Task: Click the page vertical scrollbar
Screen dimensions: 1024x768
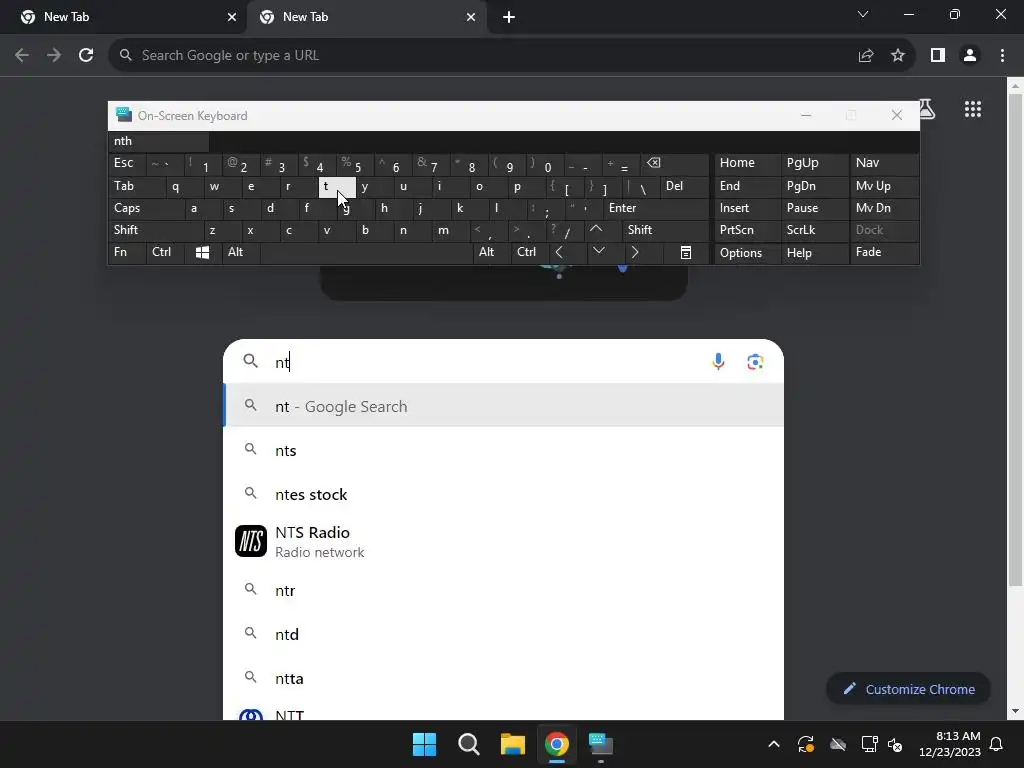Action: 1015,340
